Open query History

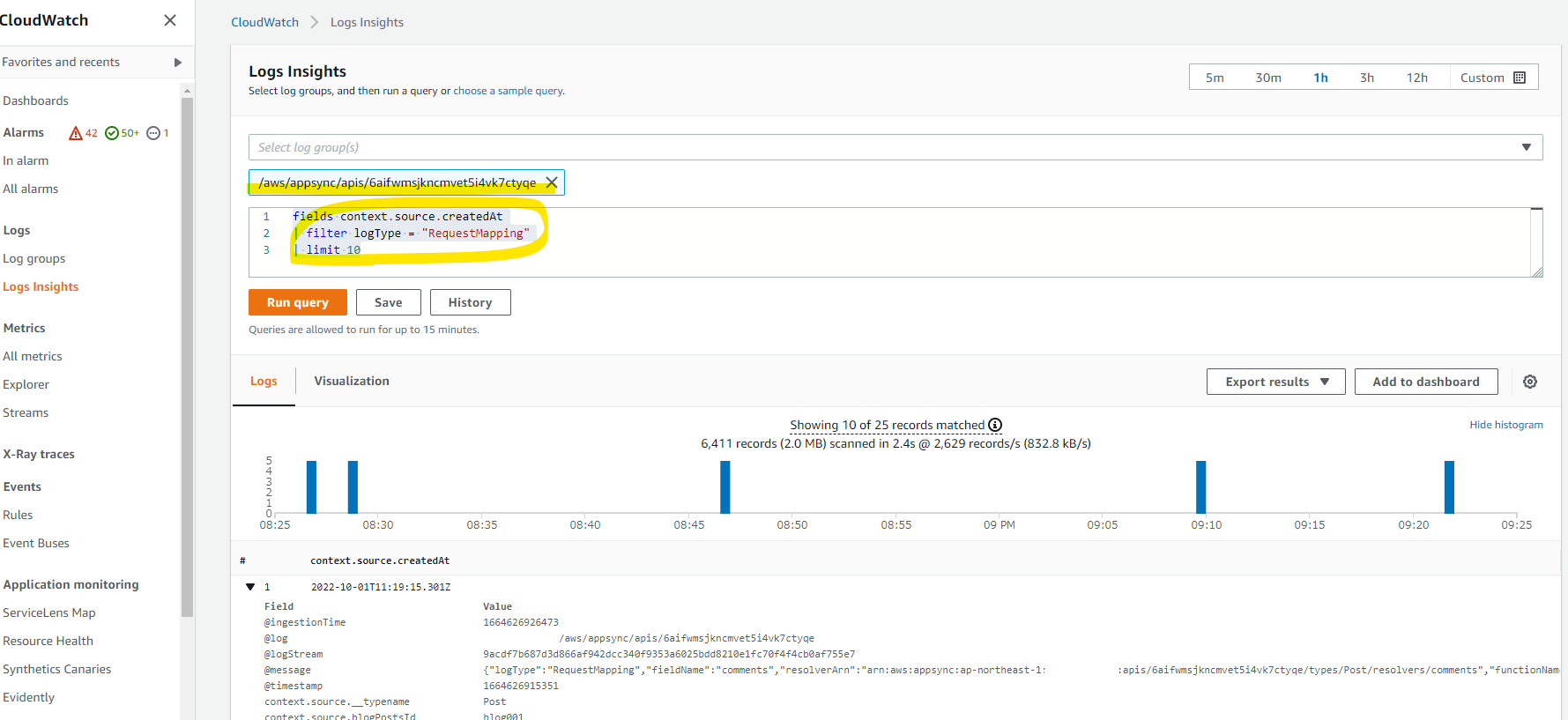click(x=470, y=302)
